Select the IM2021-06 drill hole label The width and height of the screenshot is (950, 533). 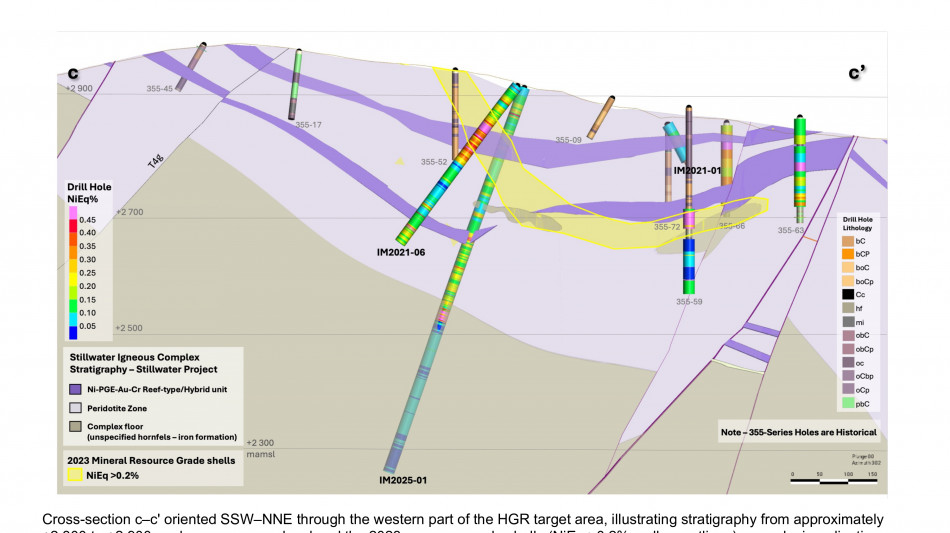point(401,252)
